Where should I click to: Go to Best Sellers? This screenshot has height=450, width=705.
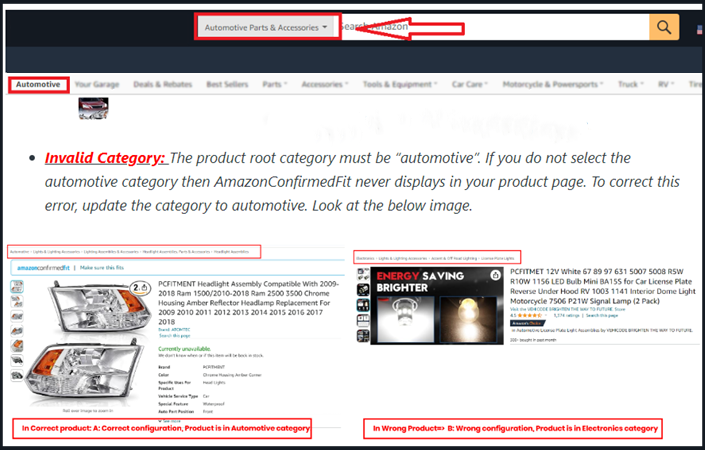227,85
